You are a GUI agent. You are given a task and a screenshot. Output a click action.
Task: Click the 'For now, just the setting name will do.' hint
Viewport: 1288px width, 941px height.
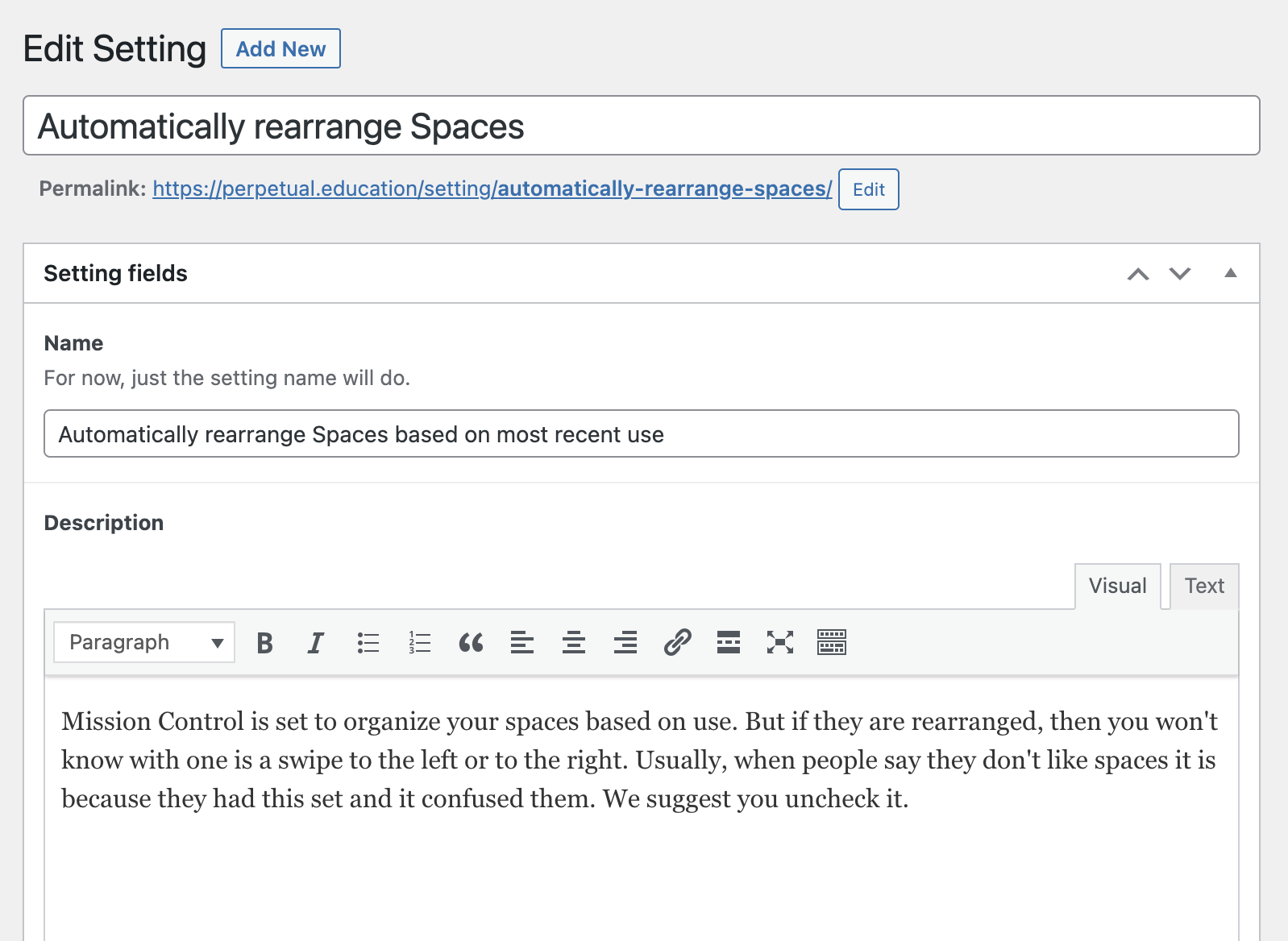point(227,378)
